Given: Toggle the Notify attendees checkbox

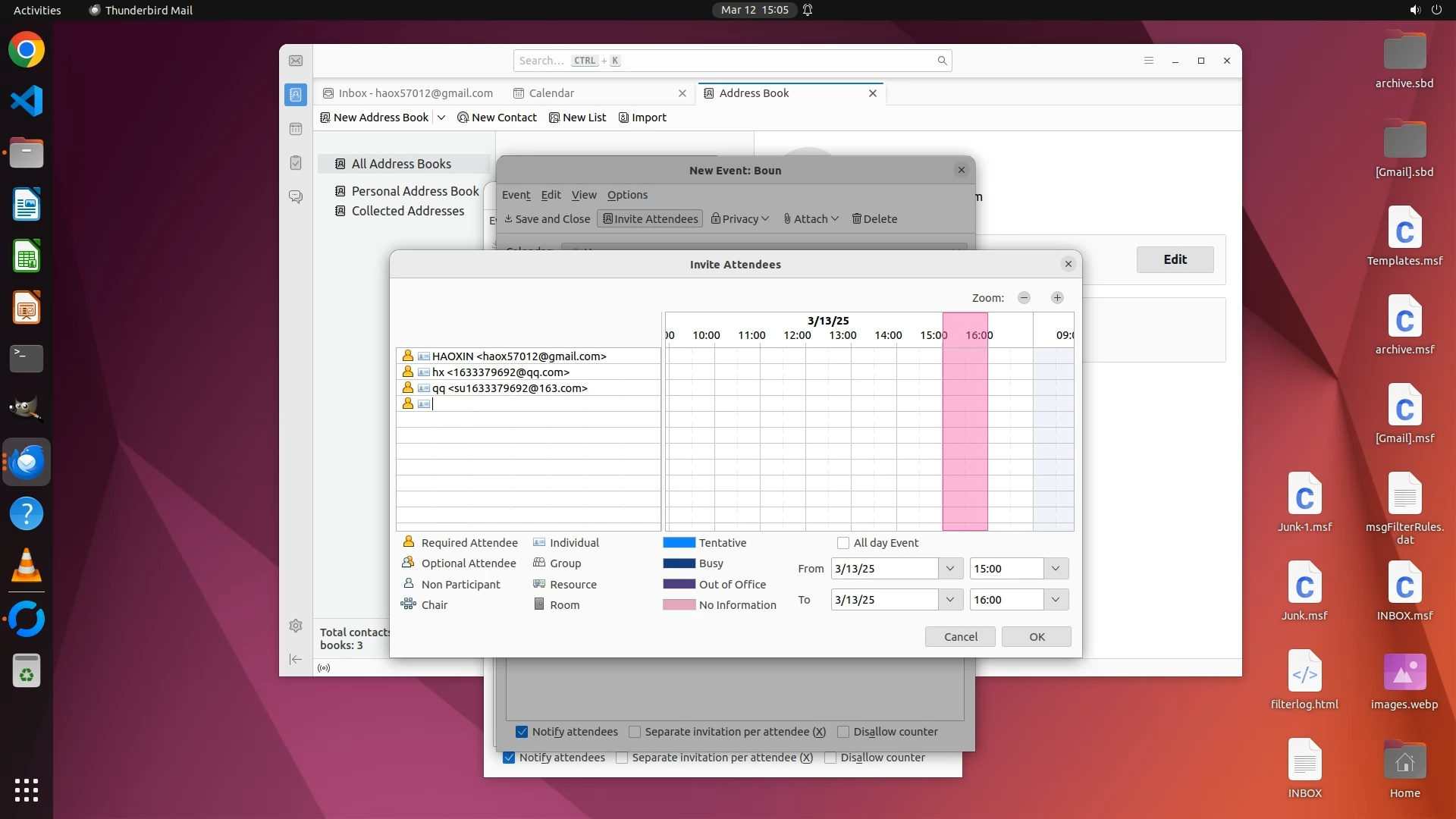Looking at the screenshot, I should [522, 732].
